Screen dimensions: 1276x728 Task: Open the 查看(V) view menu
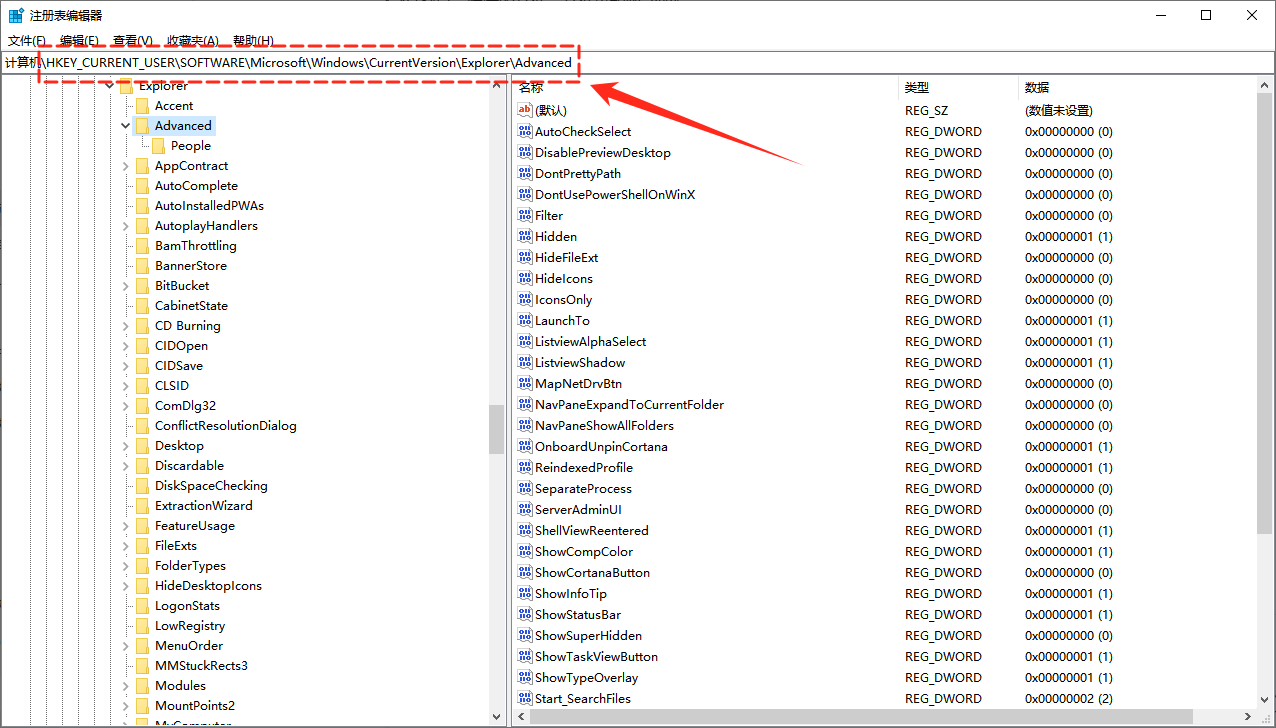[x=132, y=40]
